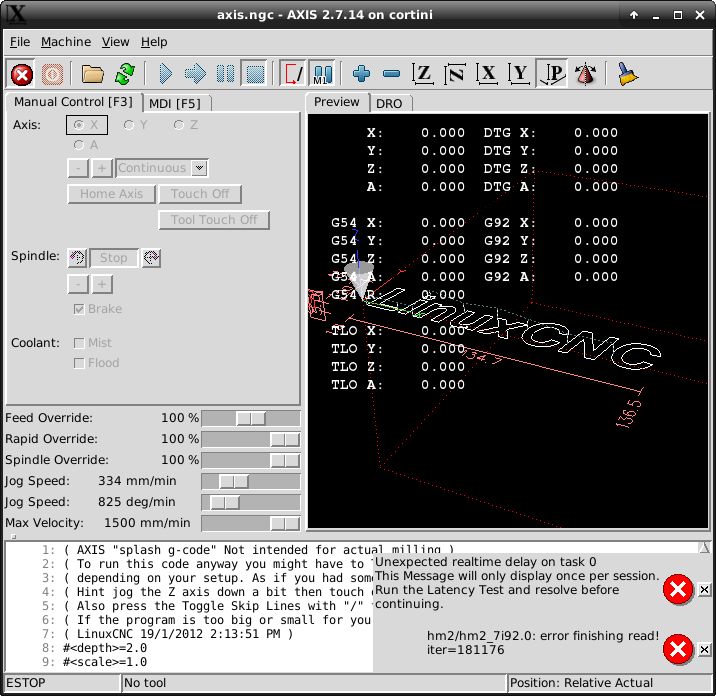Close realtime delay notification small x
Viewport: 716px width, 696px height.
point(705,590)
